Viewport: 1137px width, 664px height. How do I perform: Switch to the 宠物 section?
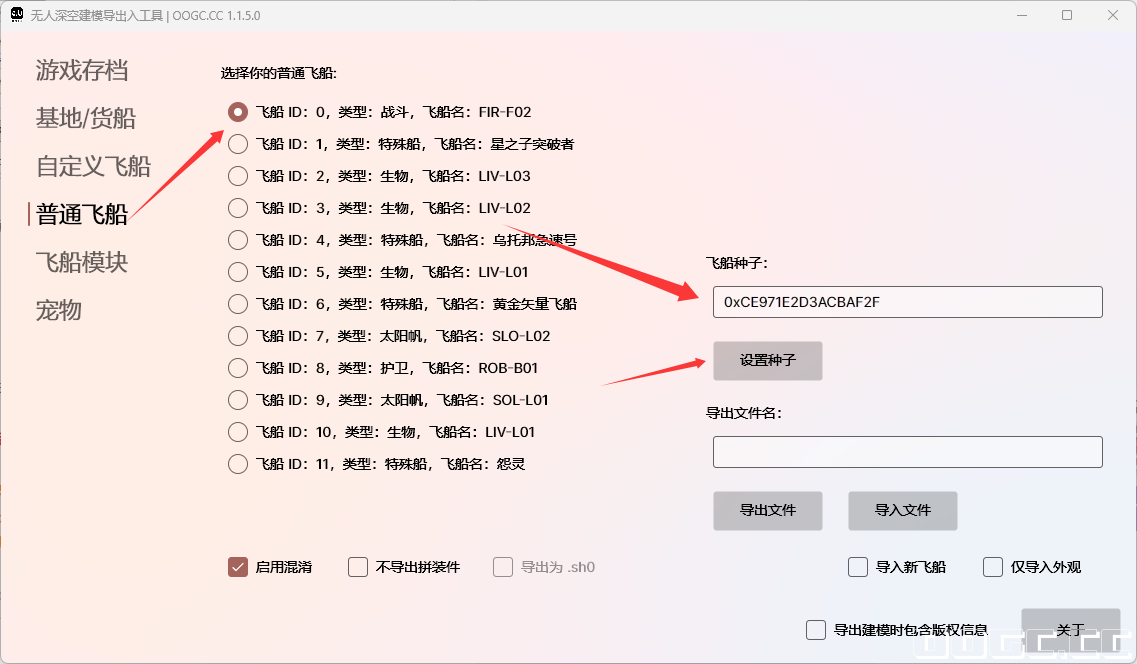(60, 310)
